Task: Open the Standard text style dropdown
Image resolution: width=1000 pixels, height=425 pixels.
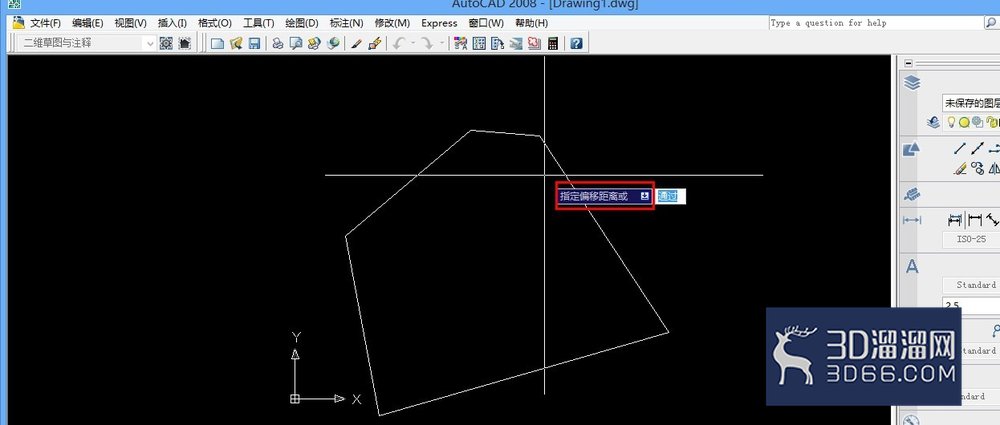Action: coord(971,285)
